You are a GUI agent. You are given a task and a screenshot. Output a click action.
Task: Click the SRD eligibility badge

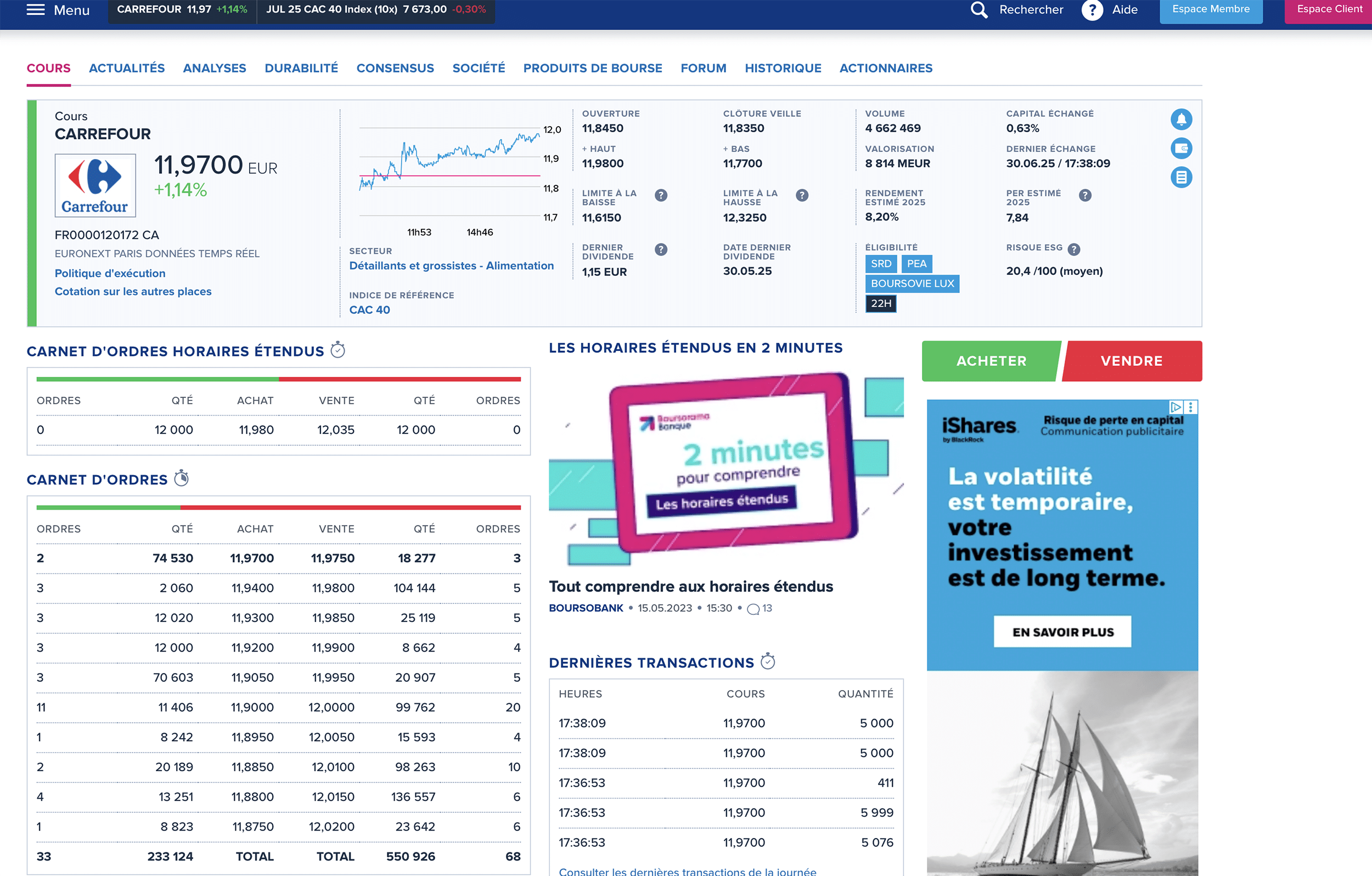click(881, 264)
